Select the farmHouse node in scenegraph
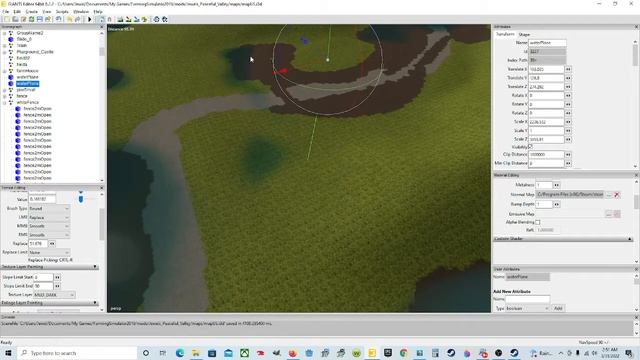640x360 pixels. (27, 71)
